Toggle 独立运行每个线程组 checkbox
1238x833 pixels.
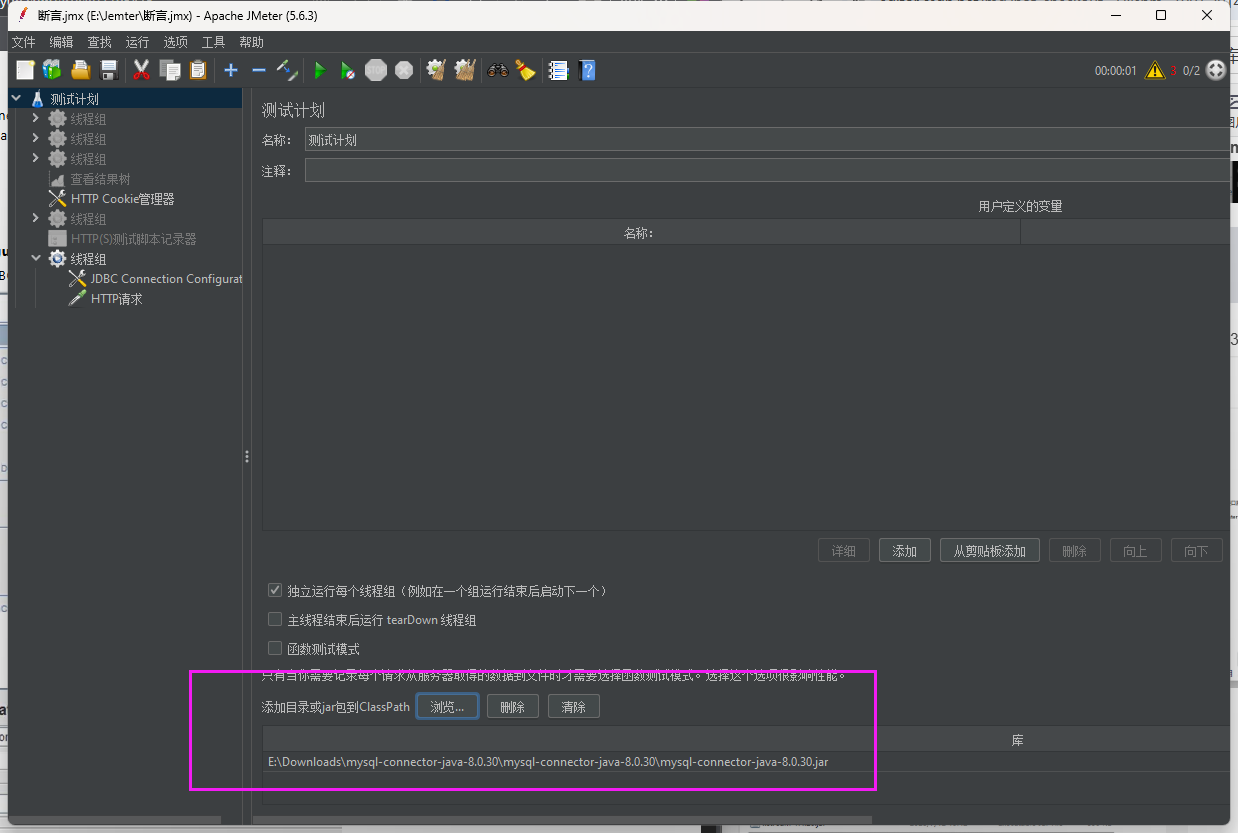(x=275, y=590)
